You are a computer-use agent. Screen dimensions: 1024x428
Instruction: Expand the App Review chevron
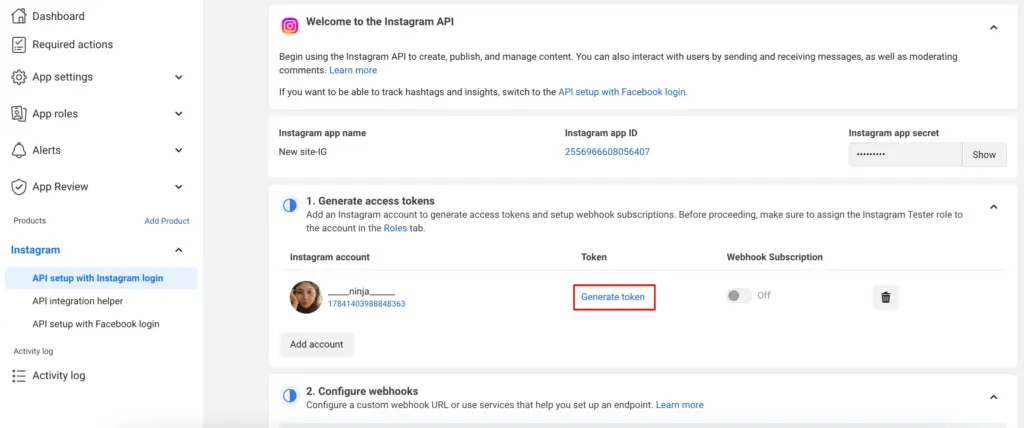(179, 187)
